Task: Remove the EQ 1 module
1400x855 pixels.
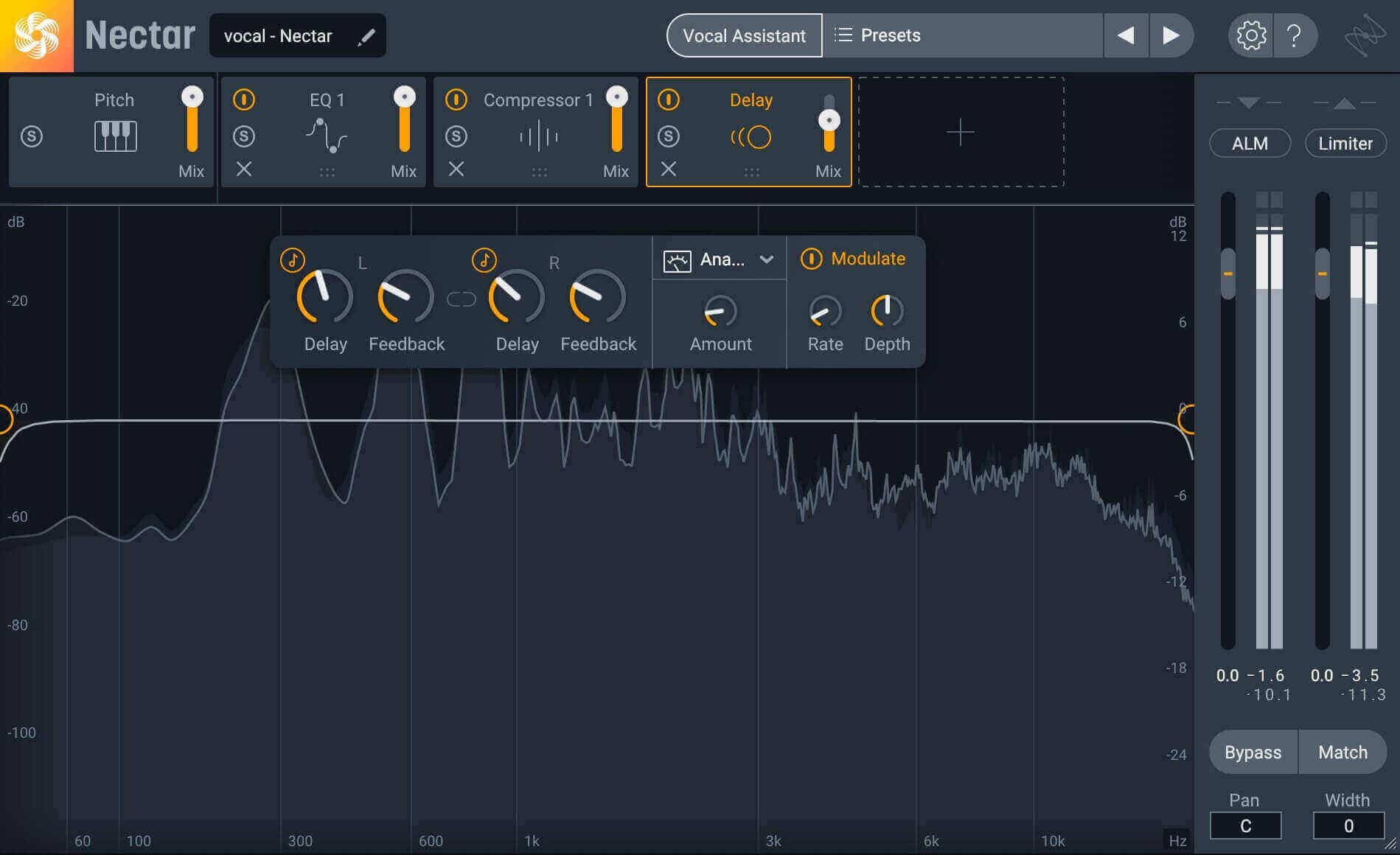Action: (x=244, y=170)
